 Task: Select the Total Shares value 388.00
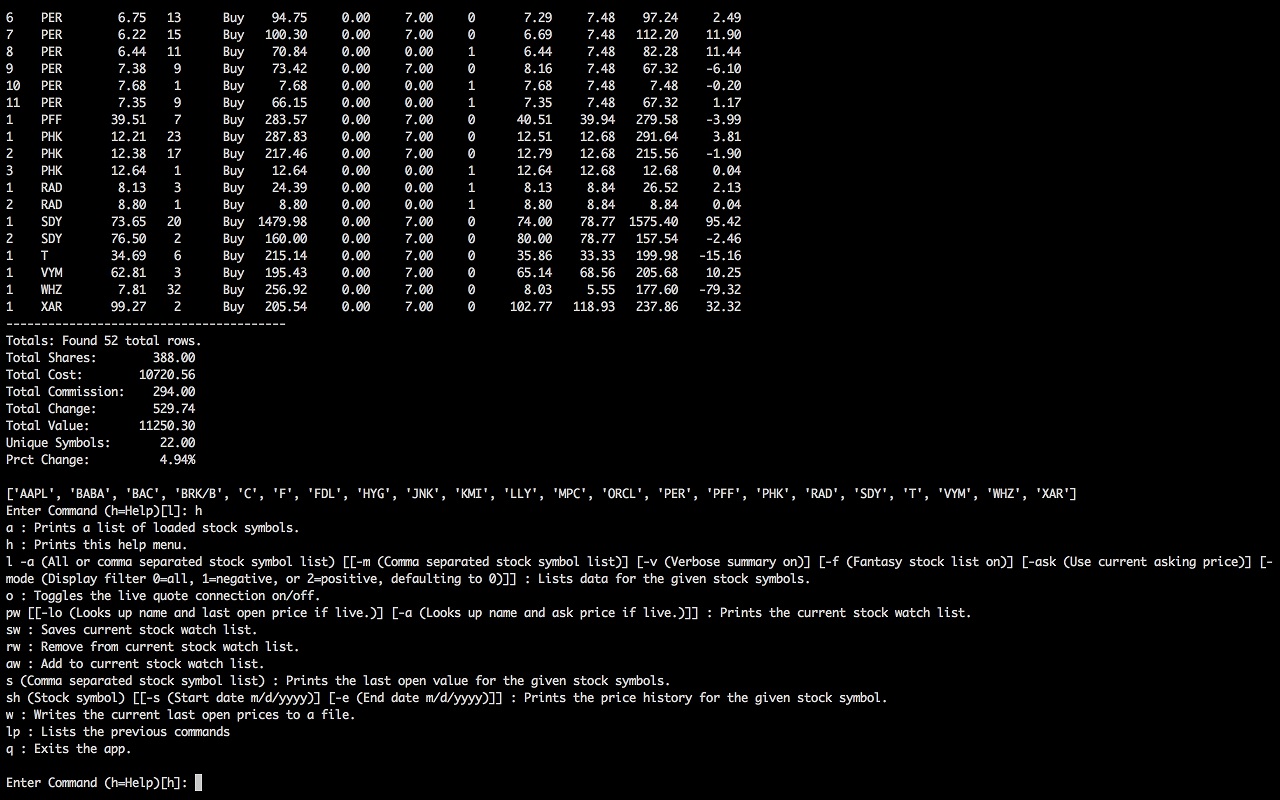tap(174, 358)
